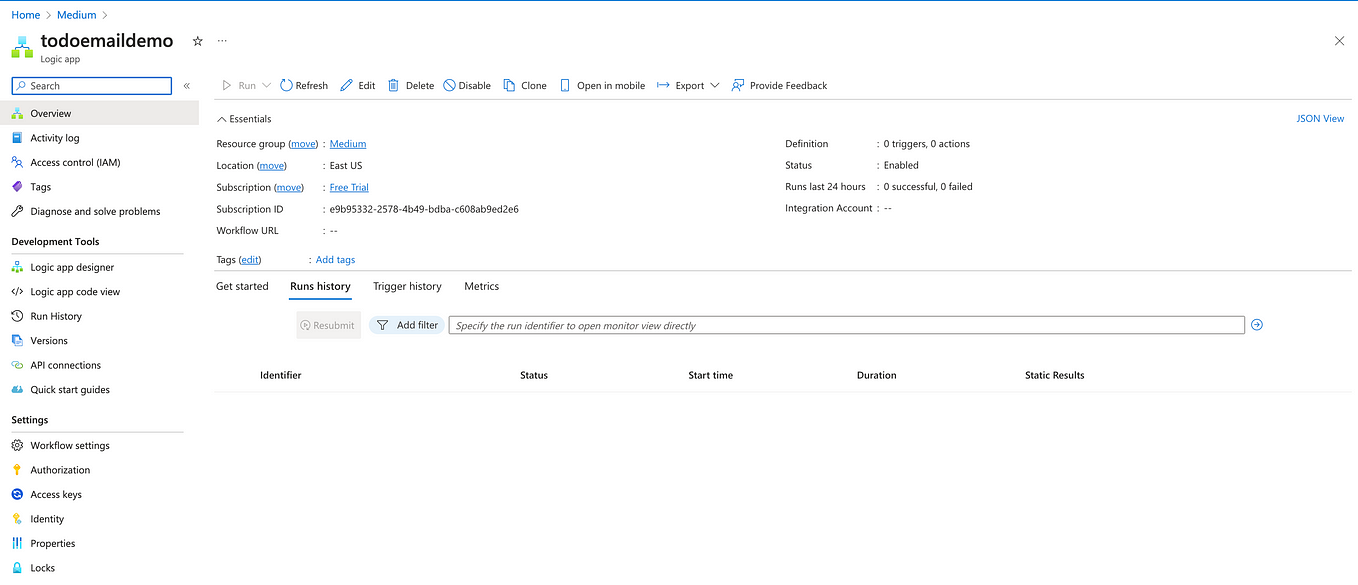The width and height of the screenshot is (1358, 585).
Task: Open Logic app code view icon
Action: [17, 292]
